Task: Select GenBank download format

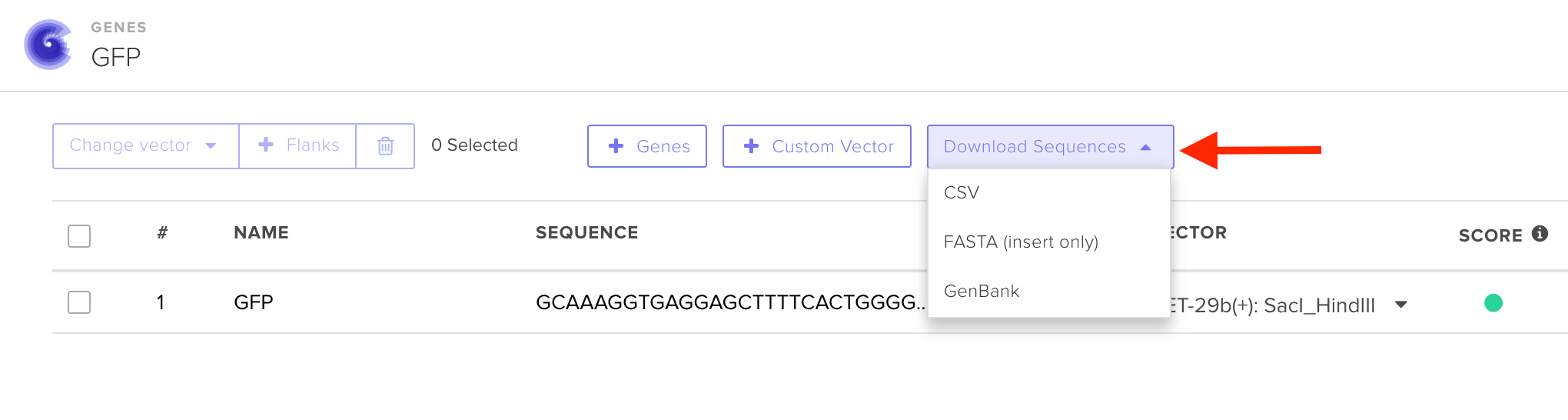Action: [x=982, y=291]
